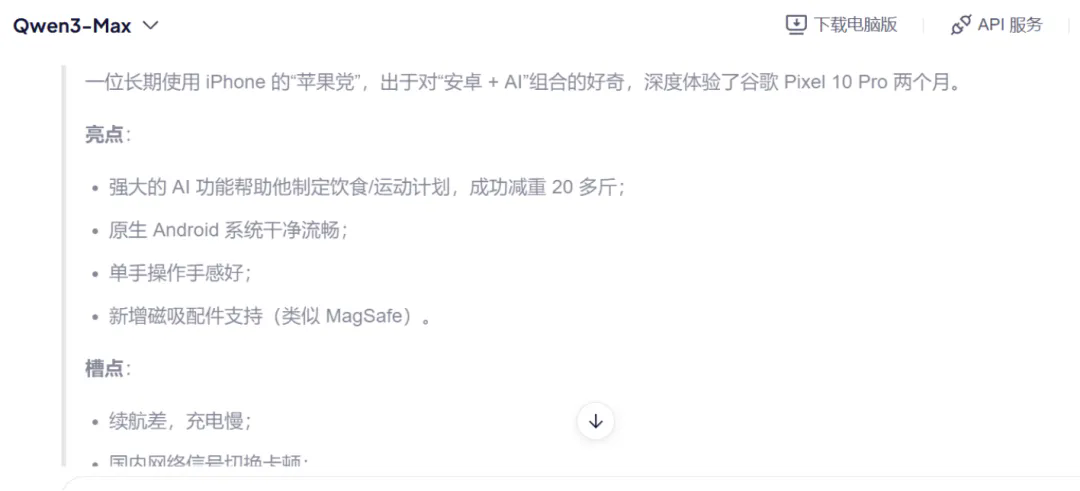Screen dimensions: 1080x491
Task: Jump to bottom with the down-arrow button
Action: (x=596, y=421)
